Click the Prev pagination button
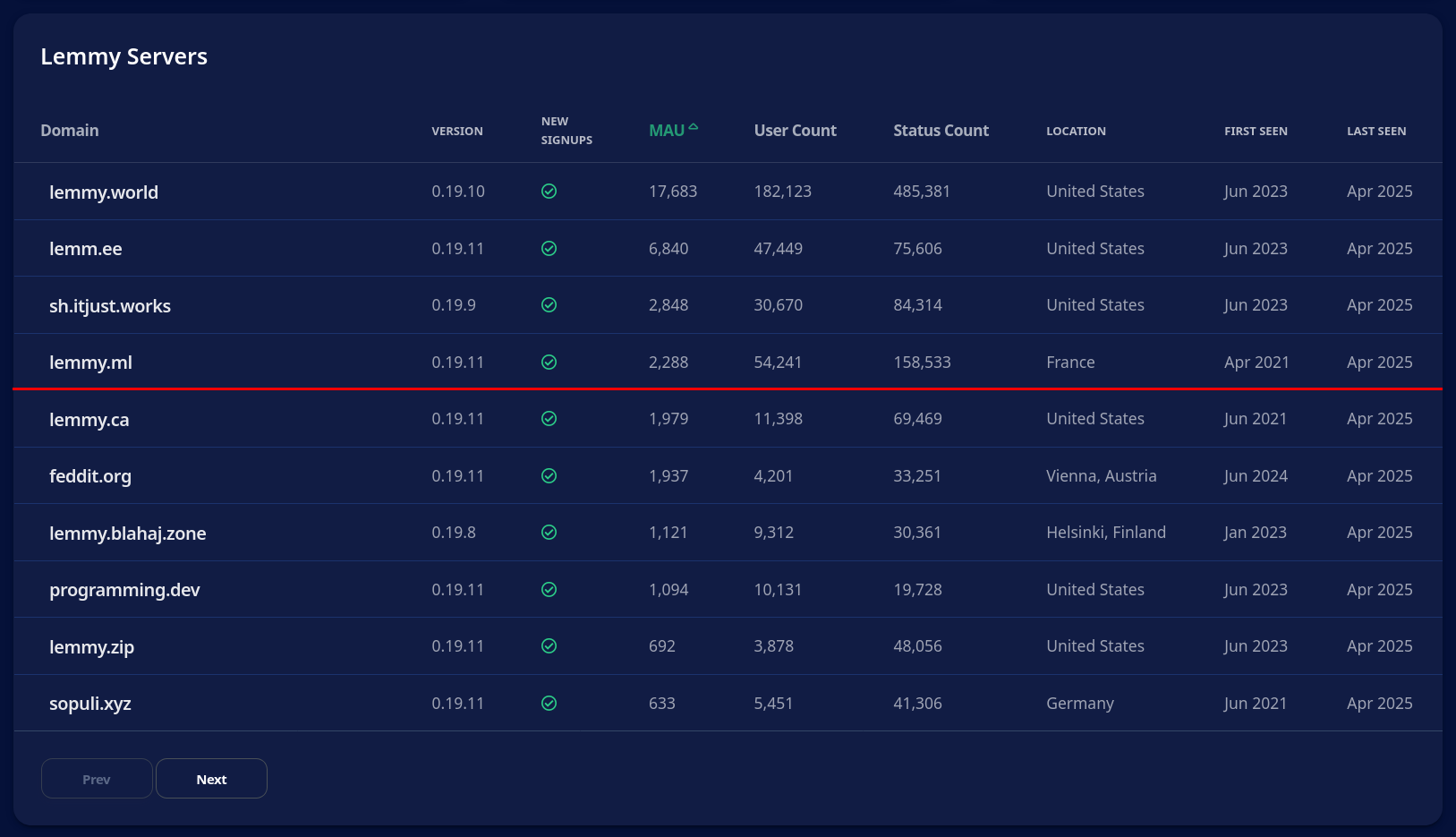1456x837 pixels. 97,779
